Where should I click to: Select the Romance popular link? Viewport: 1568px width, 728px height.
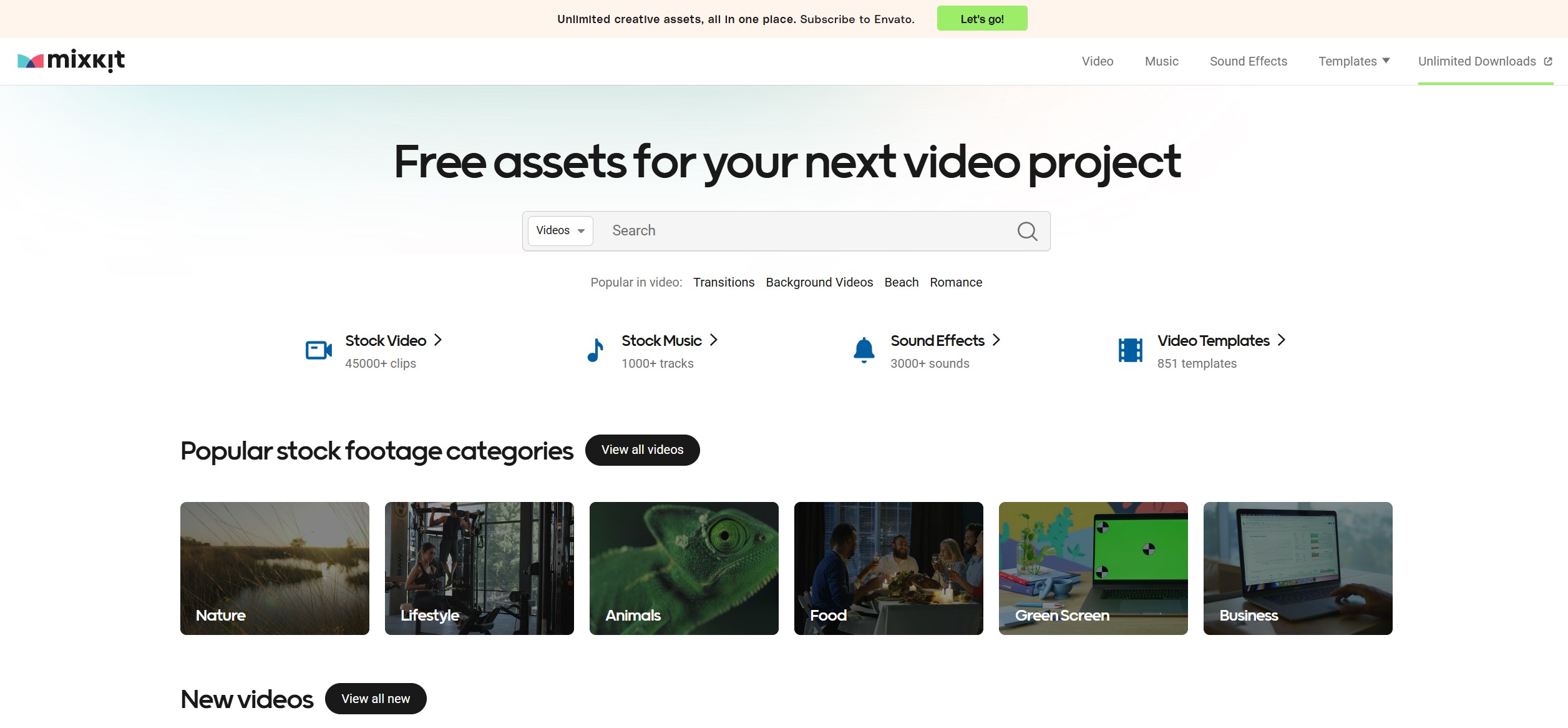956,282
